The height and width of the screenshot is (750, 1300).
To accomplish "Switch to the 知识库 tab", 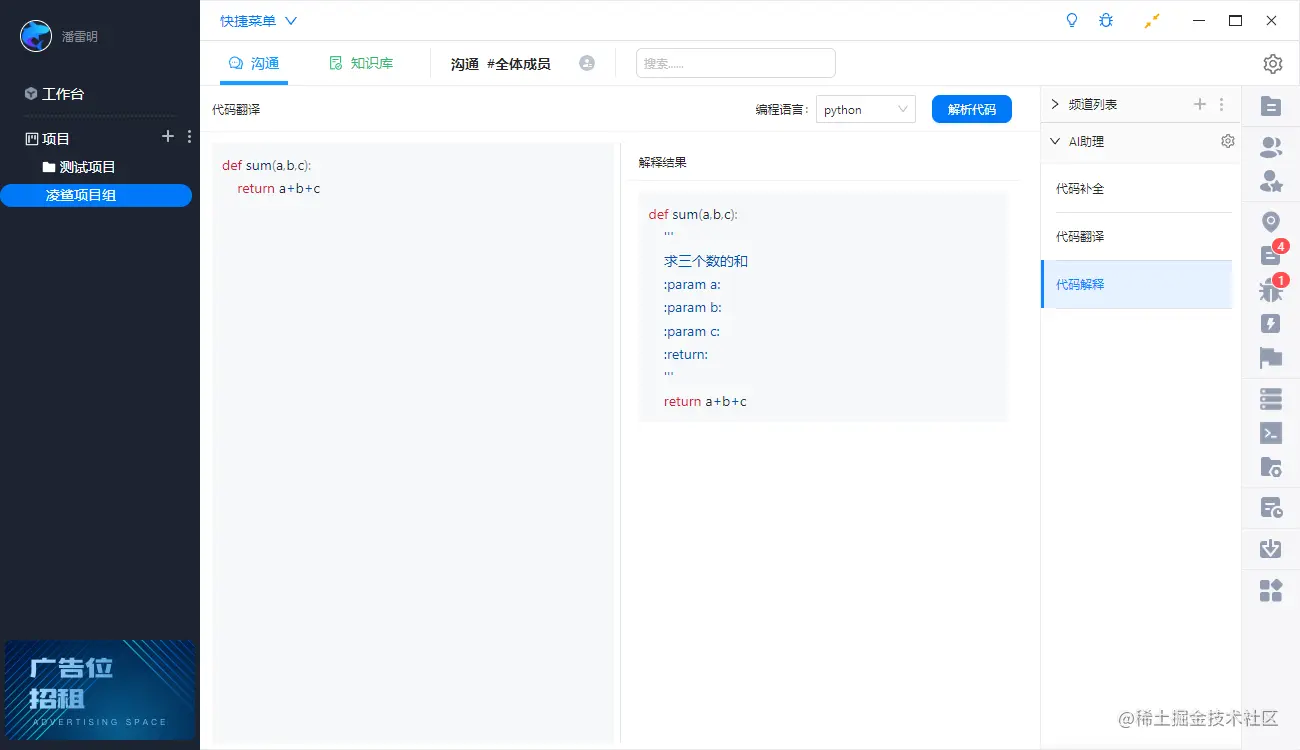I will (361, 63).
